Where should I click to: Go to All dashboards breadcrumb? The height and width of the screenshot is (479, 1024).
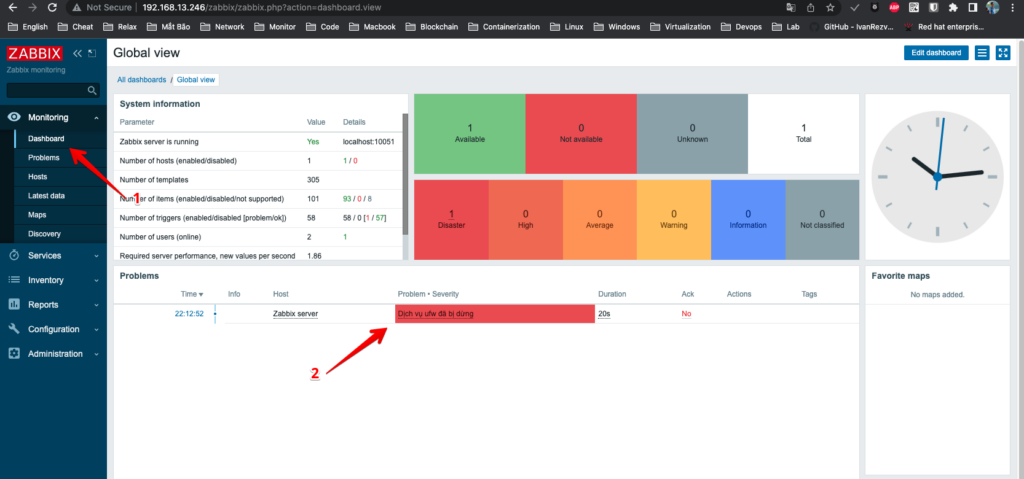(x=142, y=80)
